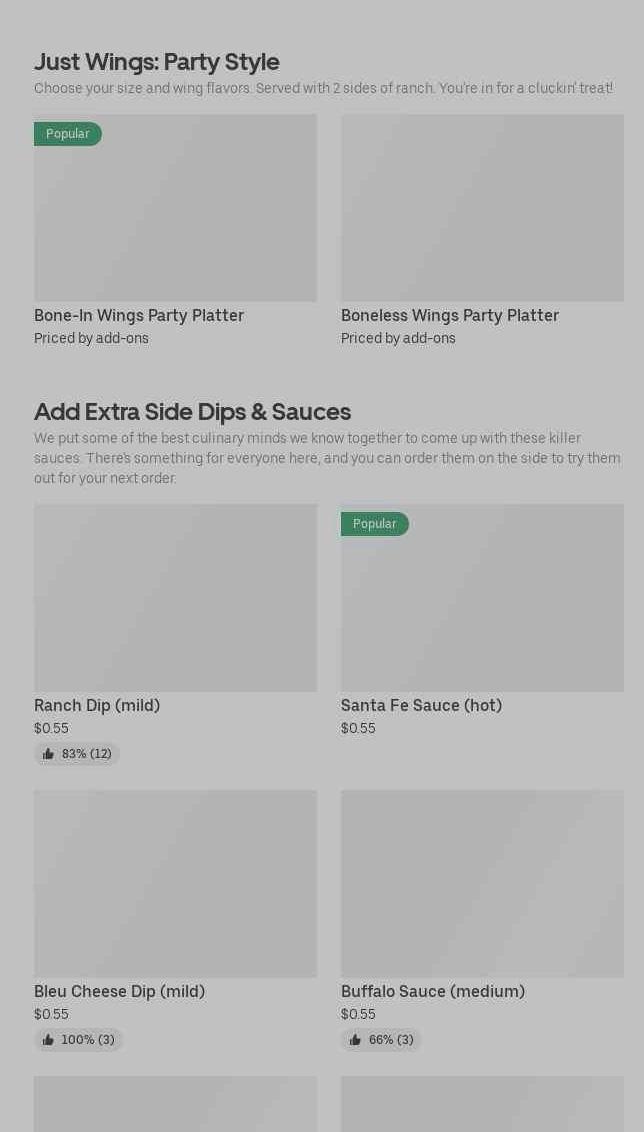Viewport: 644px width, 1132px height.
Task: Click the Just Wings: Party Style heading
Action: 157,61
